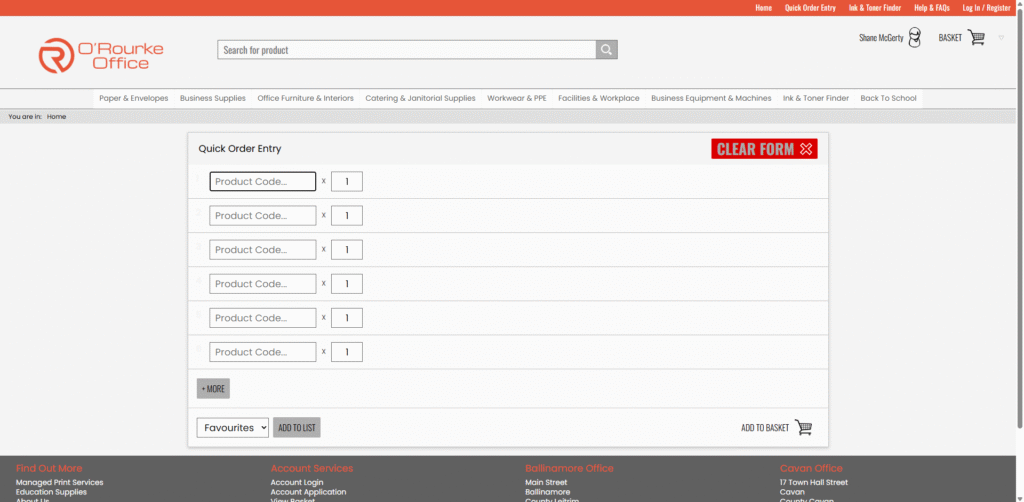Click the faint heart icon beside basket
The image size is (1024, 502).
pos(1002,38)
